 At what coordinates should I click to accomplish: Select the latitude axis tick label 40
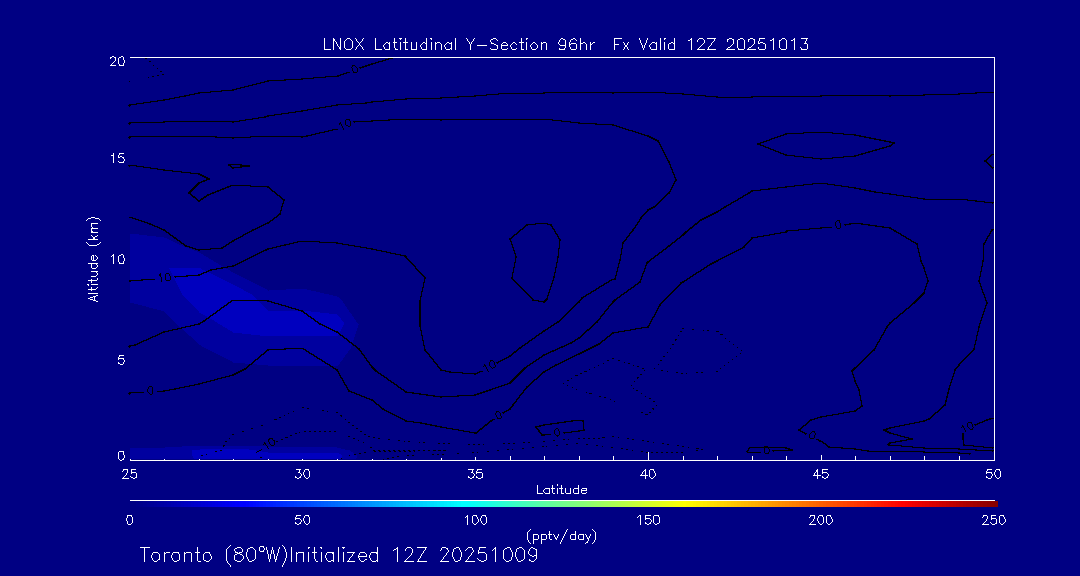pyautogui.click(x=648, y=473)
